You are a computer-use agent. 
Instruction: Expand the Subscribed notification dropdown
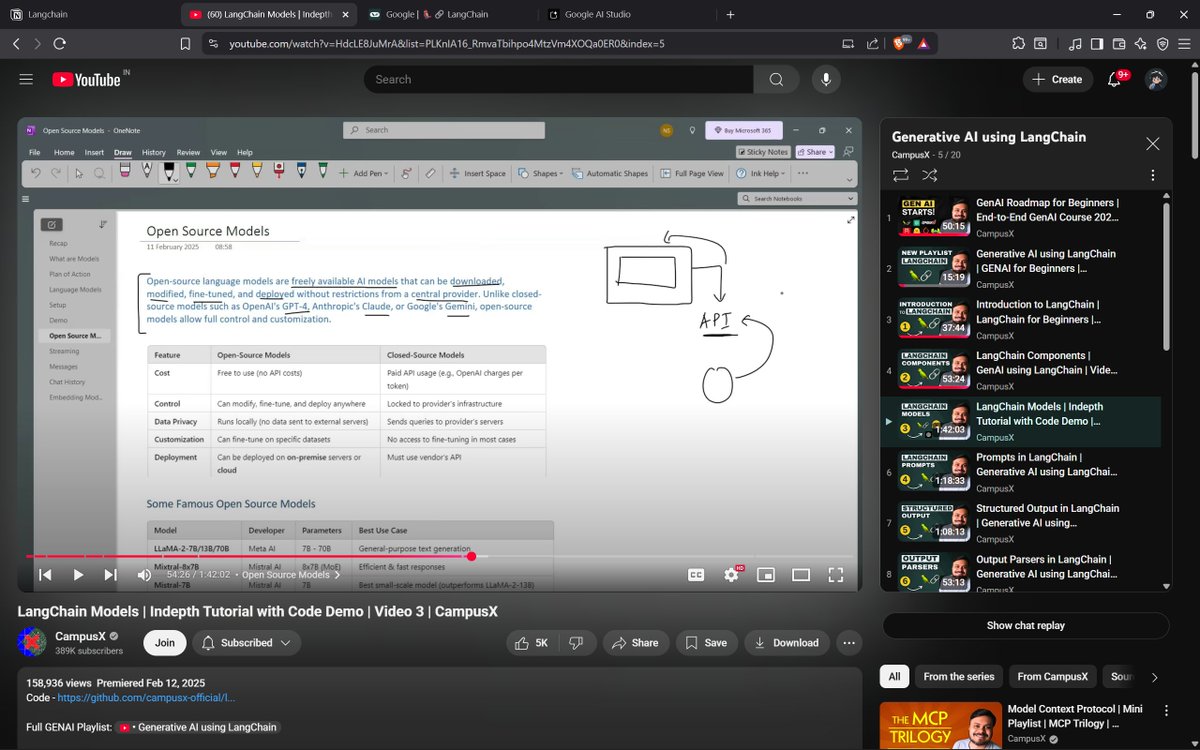pyautogui.click(x=246, y=643)
